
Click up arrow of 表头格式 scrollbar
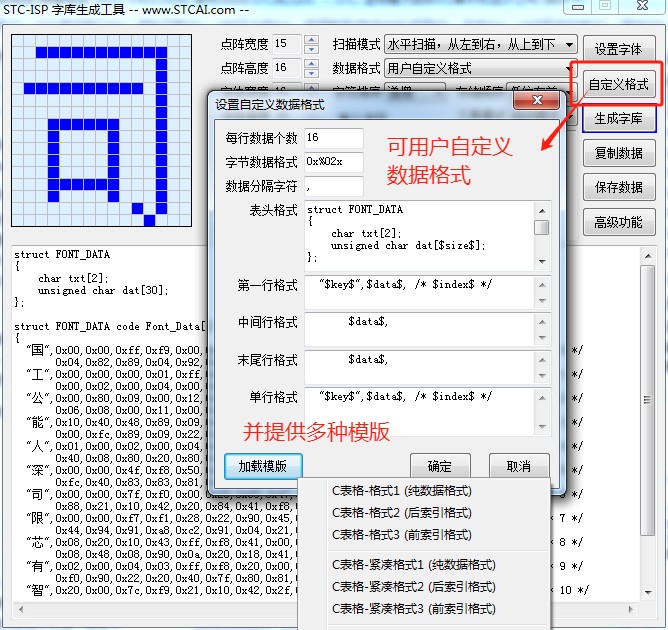tap(542, 210)
